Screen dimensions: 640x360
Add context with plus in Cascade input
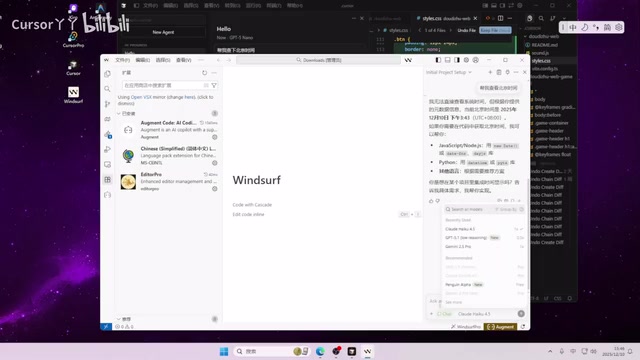(431, 314)
